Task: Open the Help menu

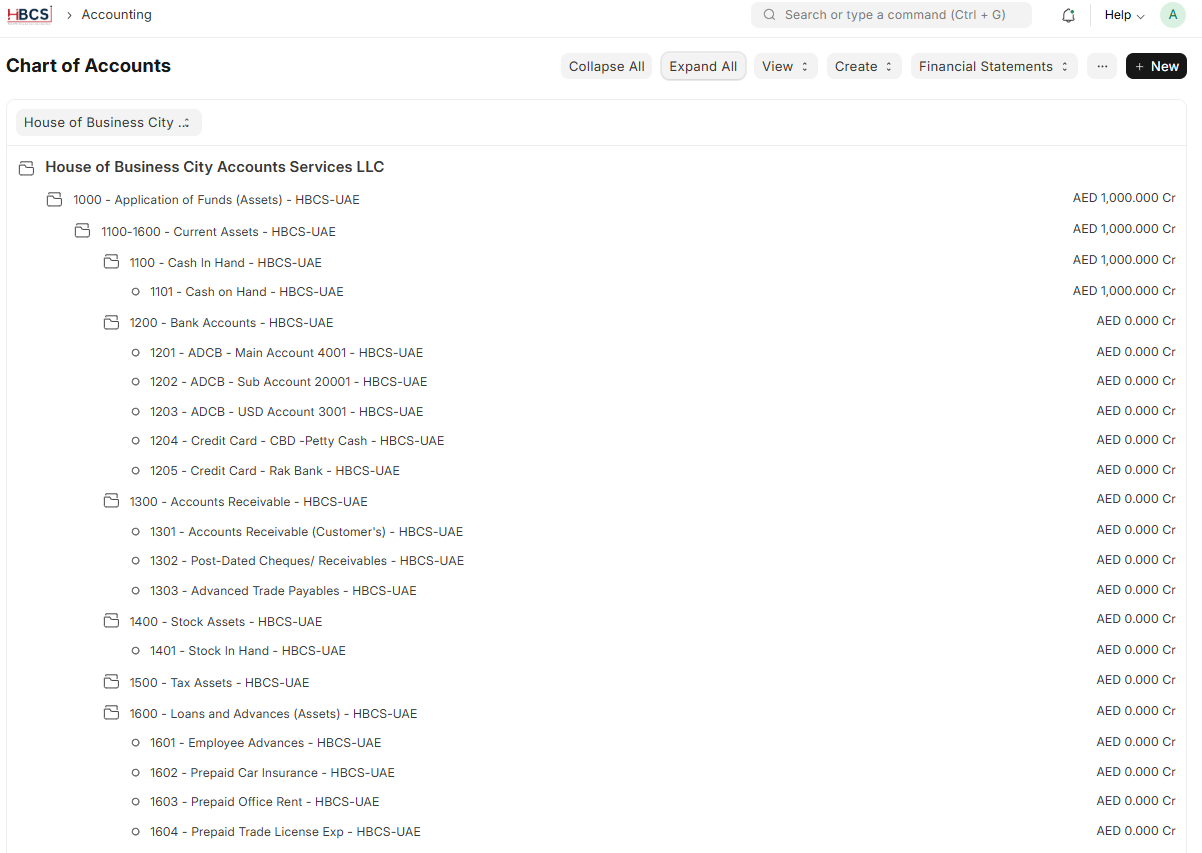Action: pos(1124,15)
